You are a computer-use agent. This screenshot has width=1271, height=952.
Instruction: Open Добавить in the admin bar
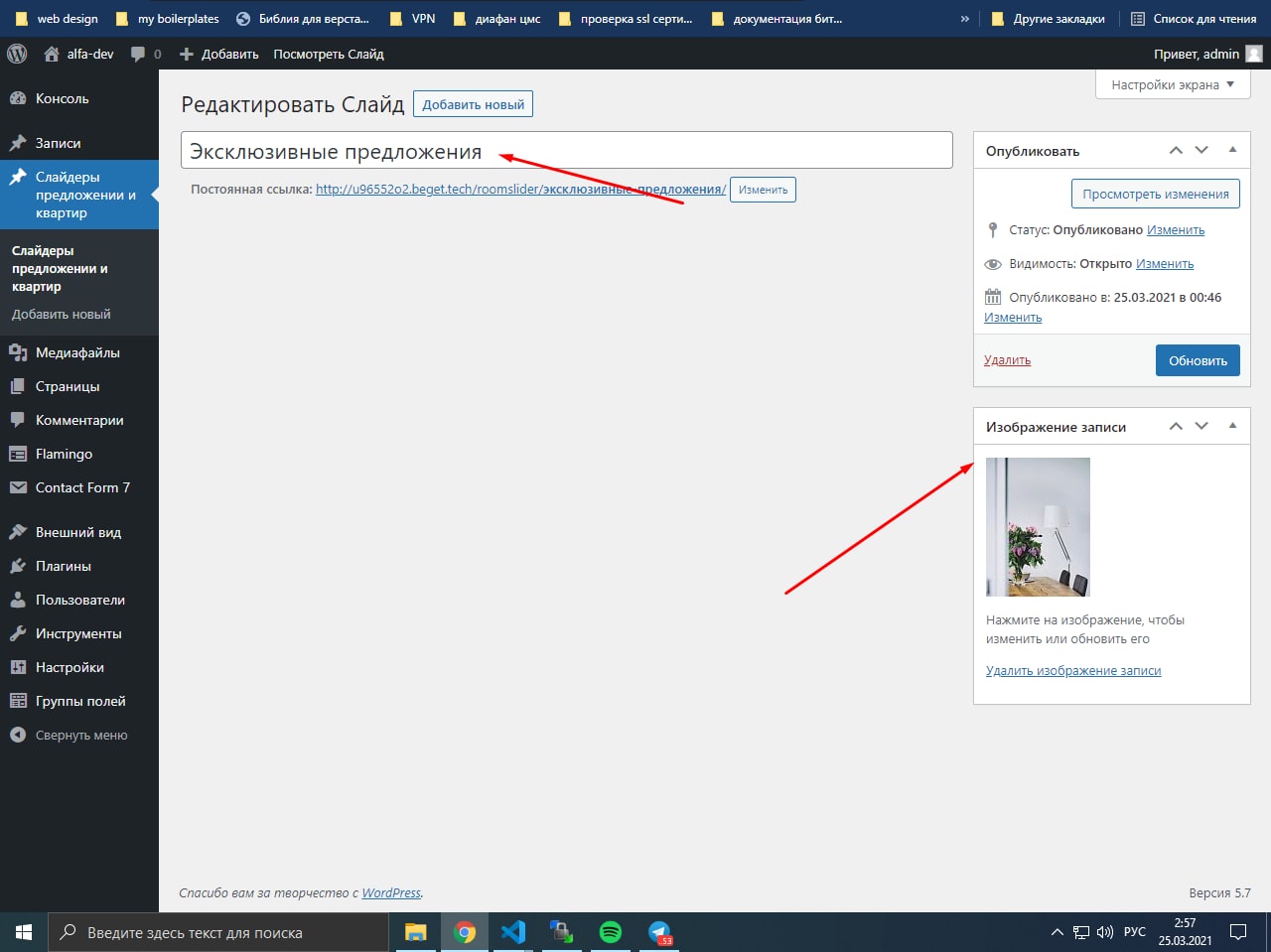tap(219, 54)
